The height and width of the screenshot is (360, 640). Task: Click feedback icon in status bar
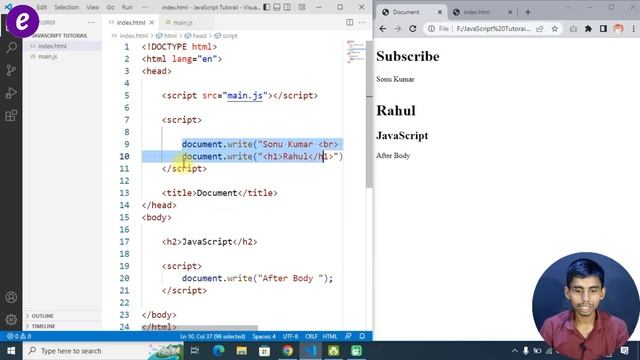click(348, 336)
